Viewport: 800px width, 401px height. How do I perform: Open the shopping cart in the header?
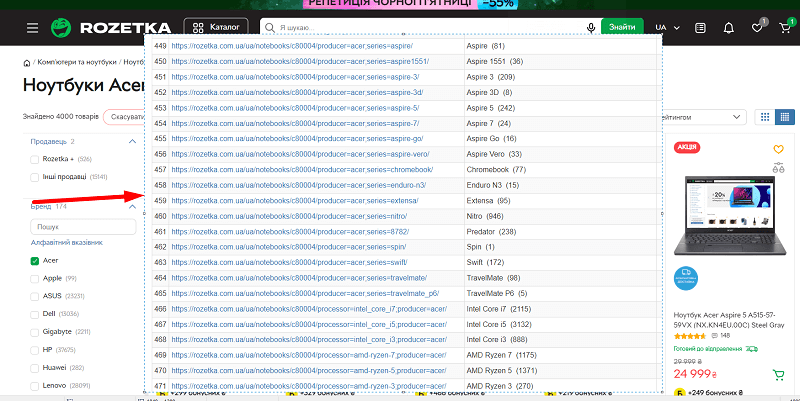pyautogui.click(x=785, y=28)
